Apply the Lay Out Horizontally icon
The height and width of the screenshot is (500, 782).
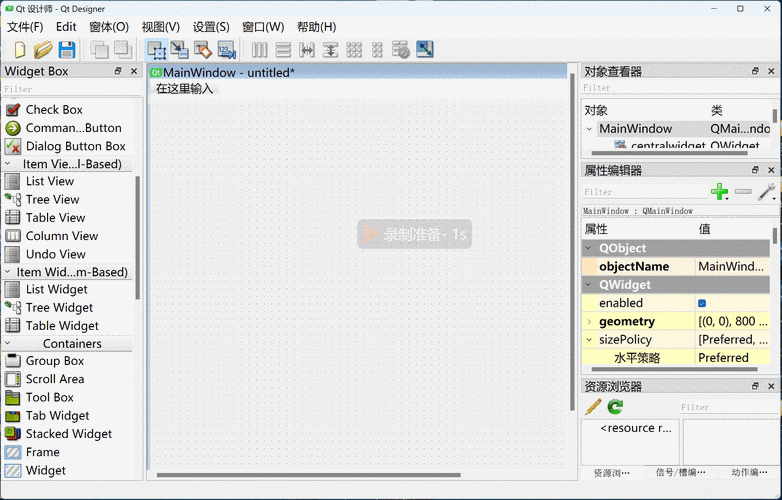pos(259,49)
